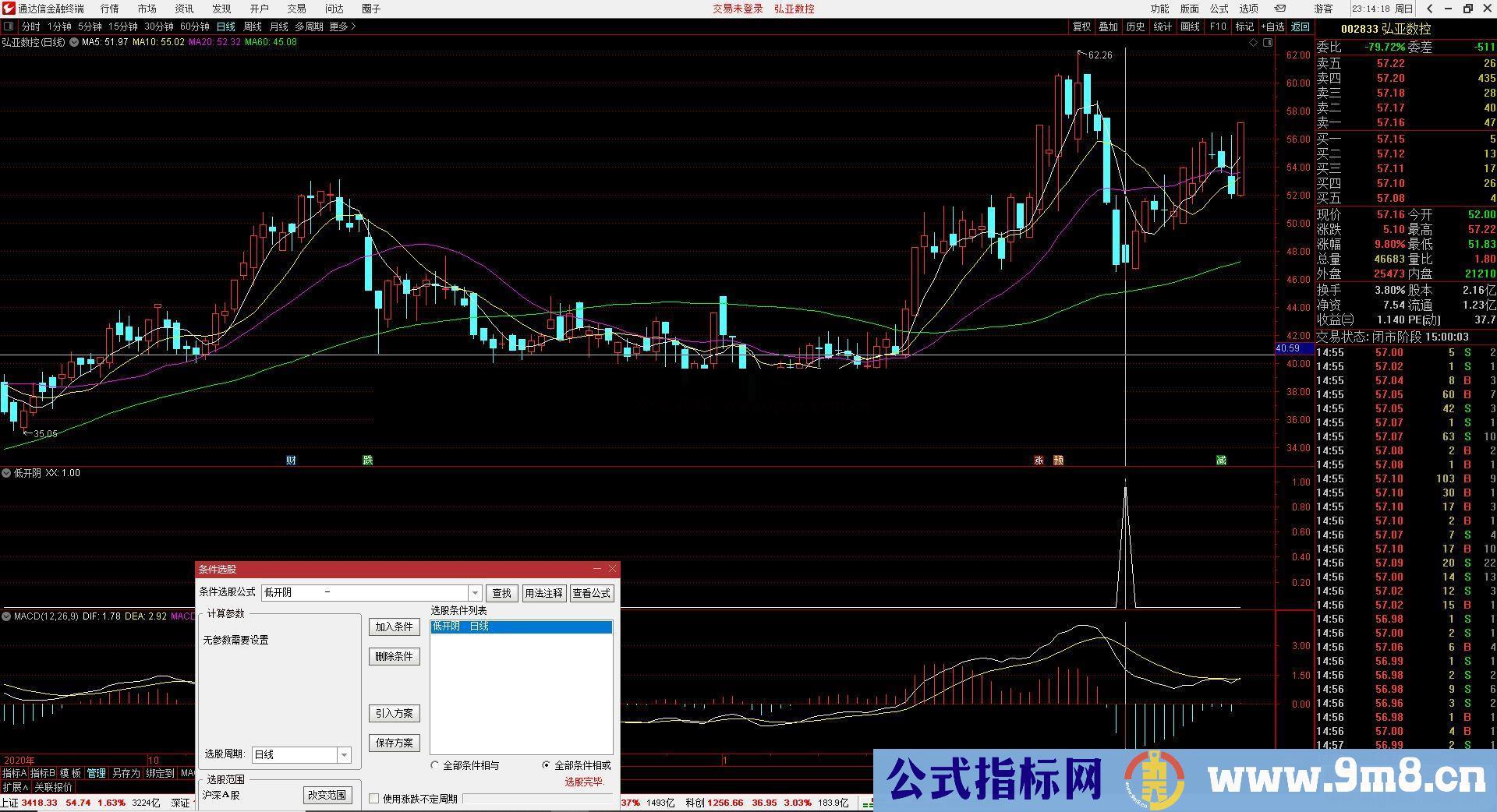The height and width of the screenshot is (812, 1497).
Task: Click the 叠加 overlay icon
Action: (x=1108, y=26)
